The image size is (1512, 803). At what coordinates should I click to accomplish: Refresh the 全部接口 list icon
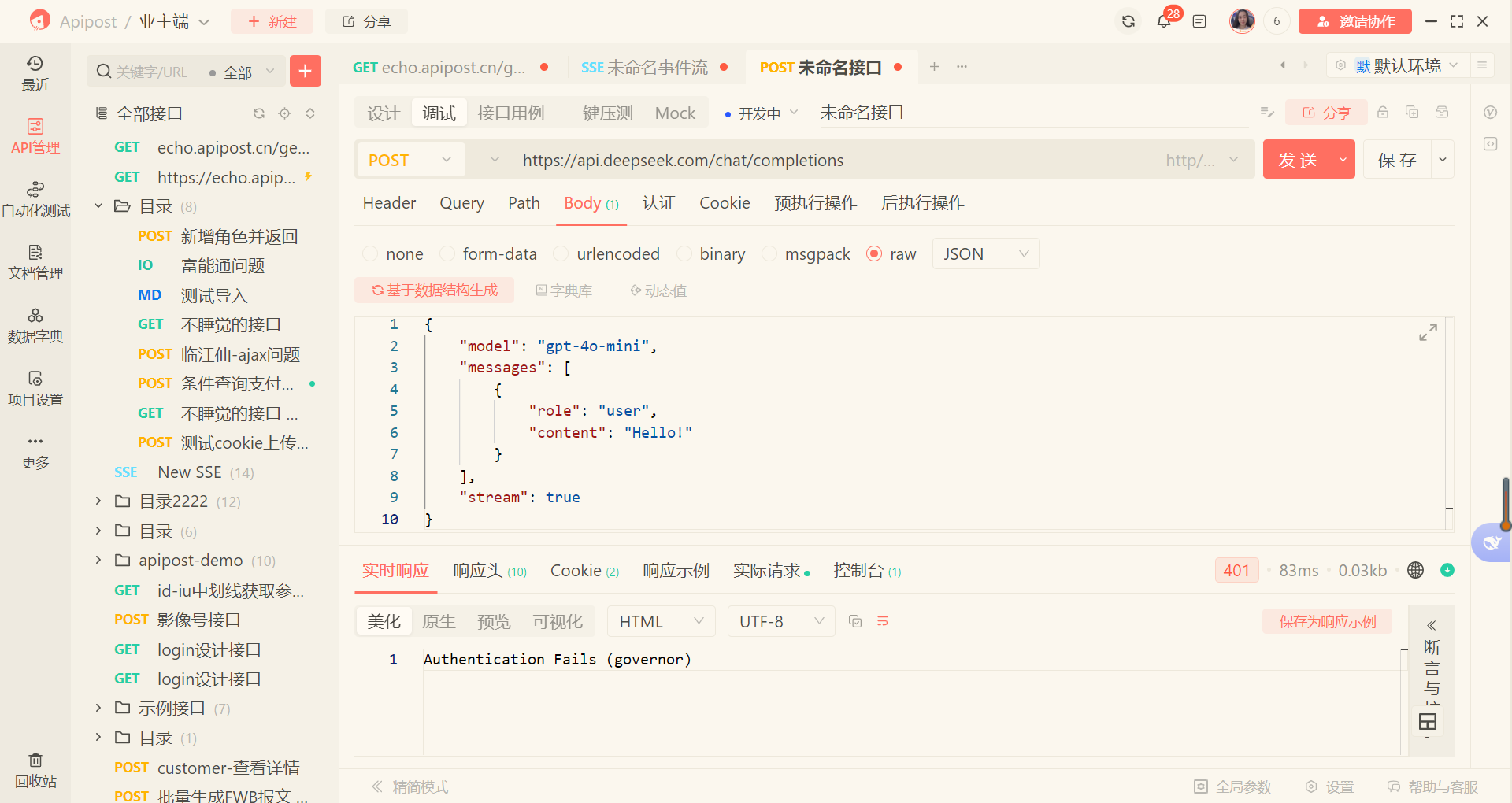pyautogui.click(x=259, y=113)
